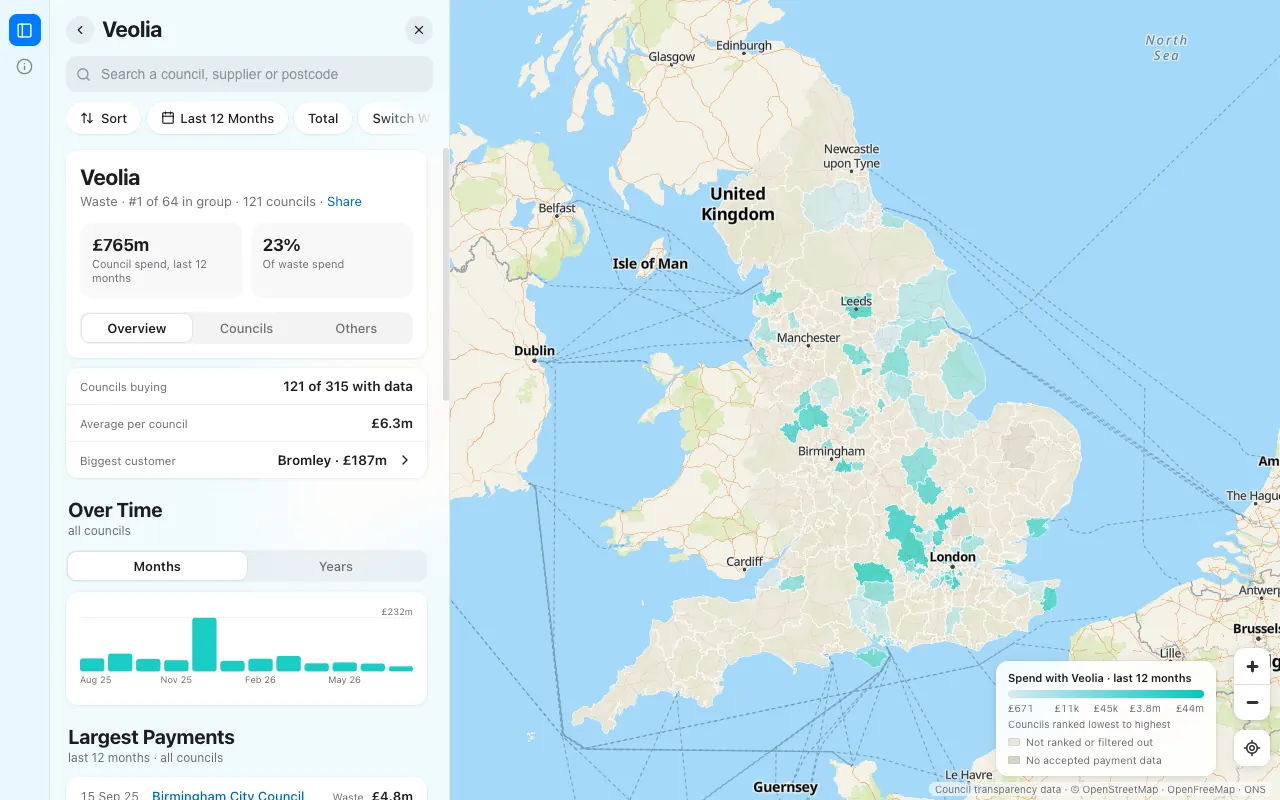Zoom in on the map
The height and width of the screenshot is (800, 1280).
click(1252, 666)
